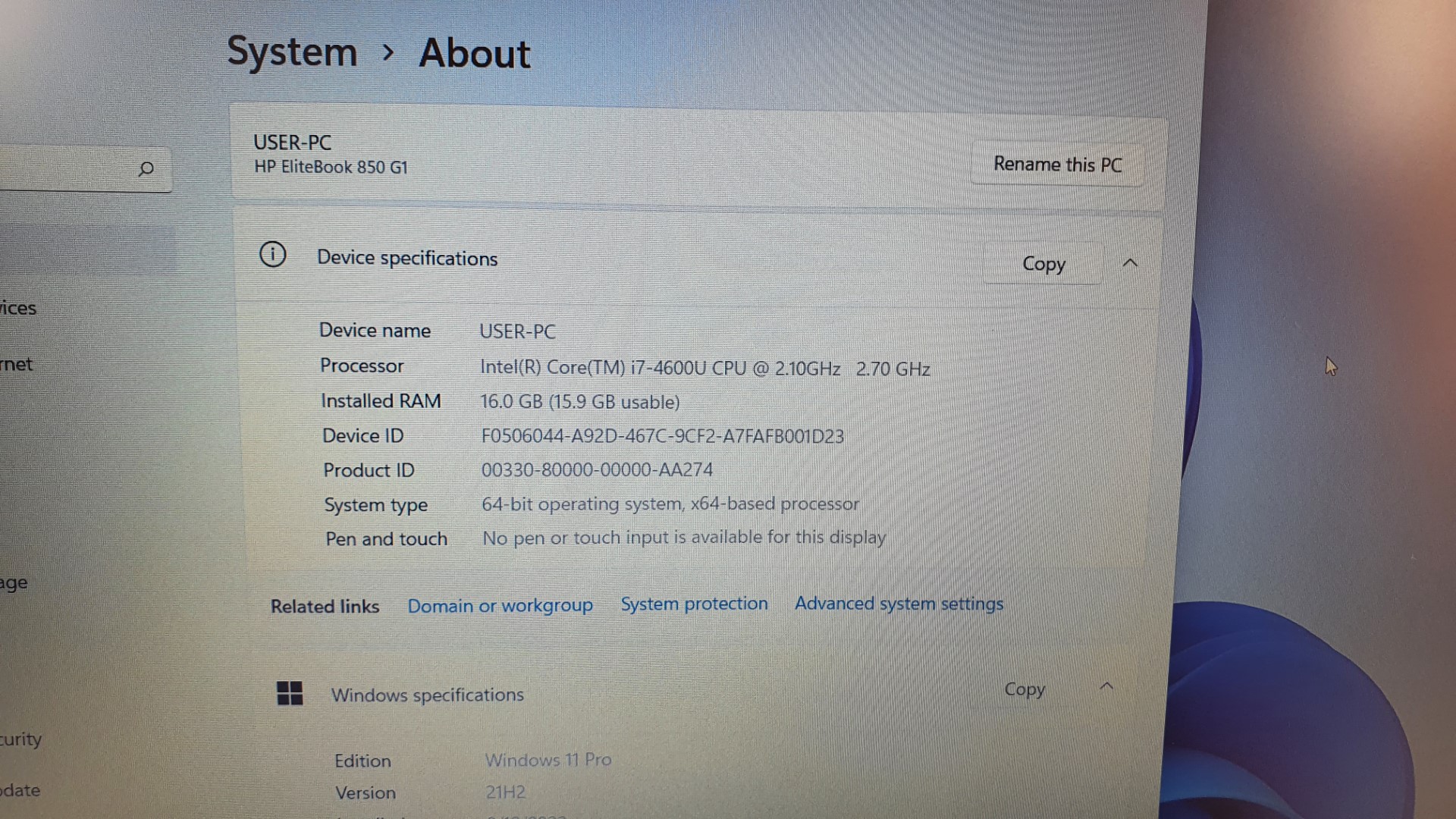Viewport: 1456px width, 819px height.
Task: Click the System type label
Action: pyautogui.click(x=375, y=505)
